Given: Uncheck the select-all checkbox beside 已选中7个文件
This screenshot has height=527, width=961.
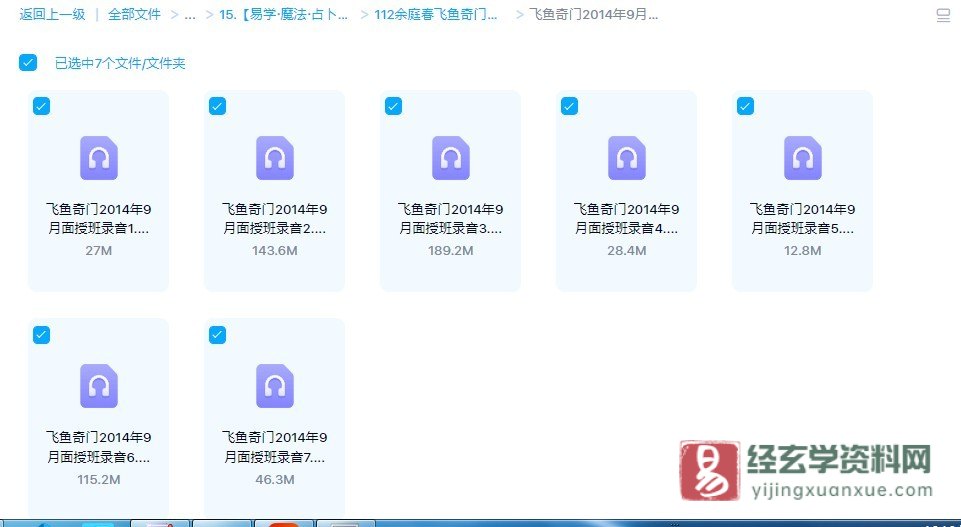Looking at the screenshot, I should (28, 63).
